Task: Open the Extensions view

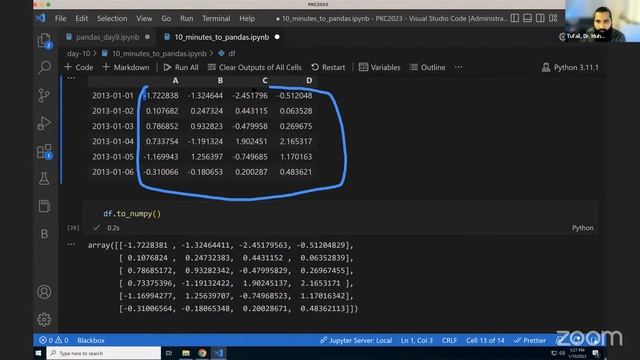Action: (x=44, y=151)
